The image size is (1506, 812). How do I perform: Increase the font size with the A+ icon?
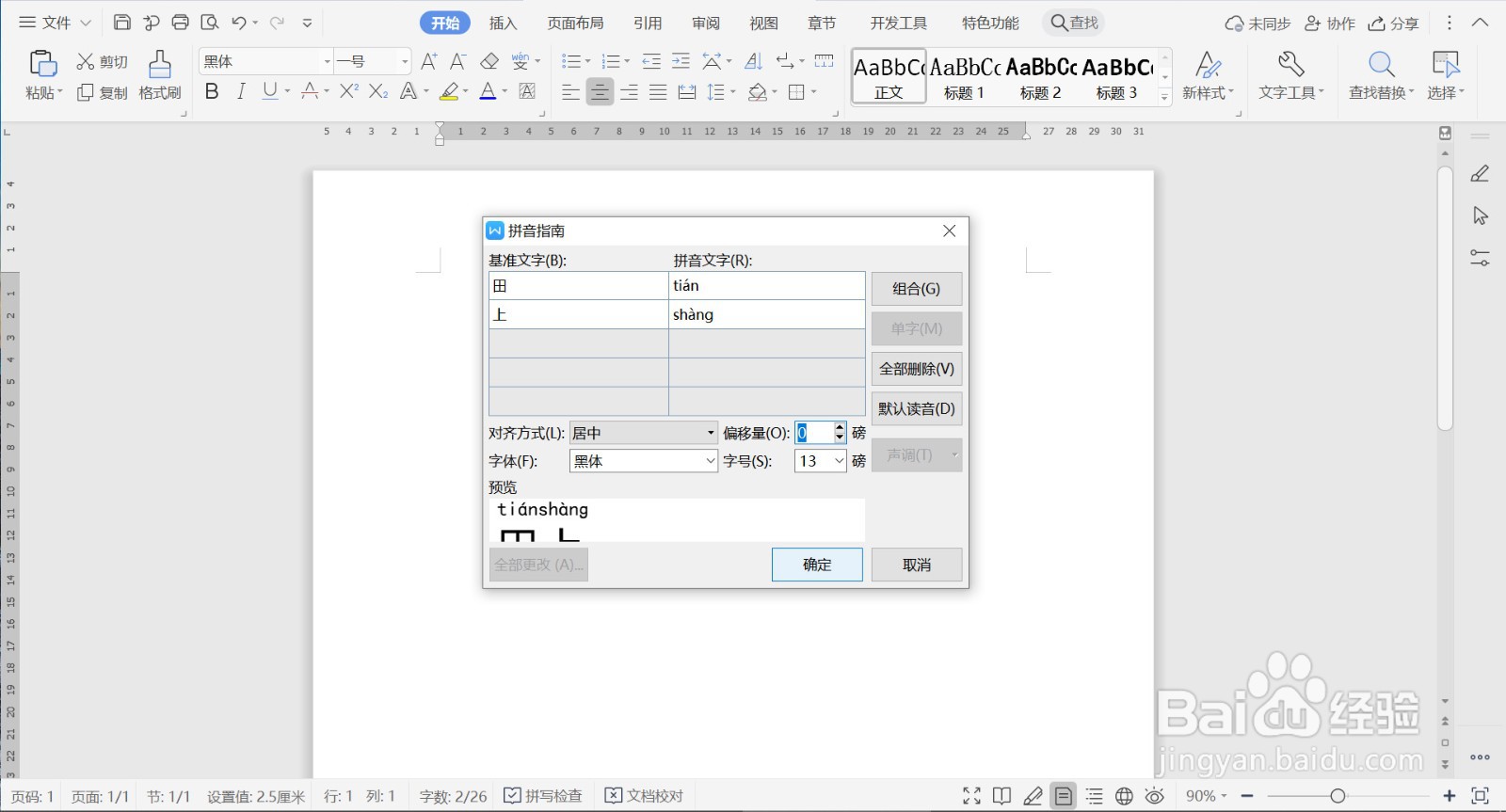[x=428, y=62]
